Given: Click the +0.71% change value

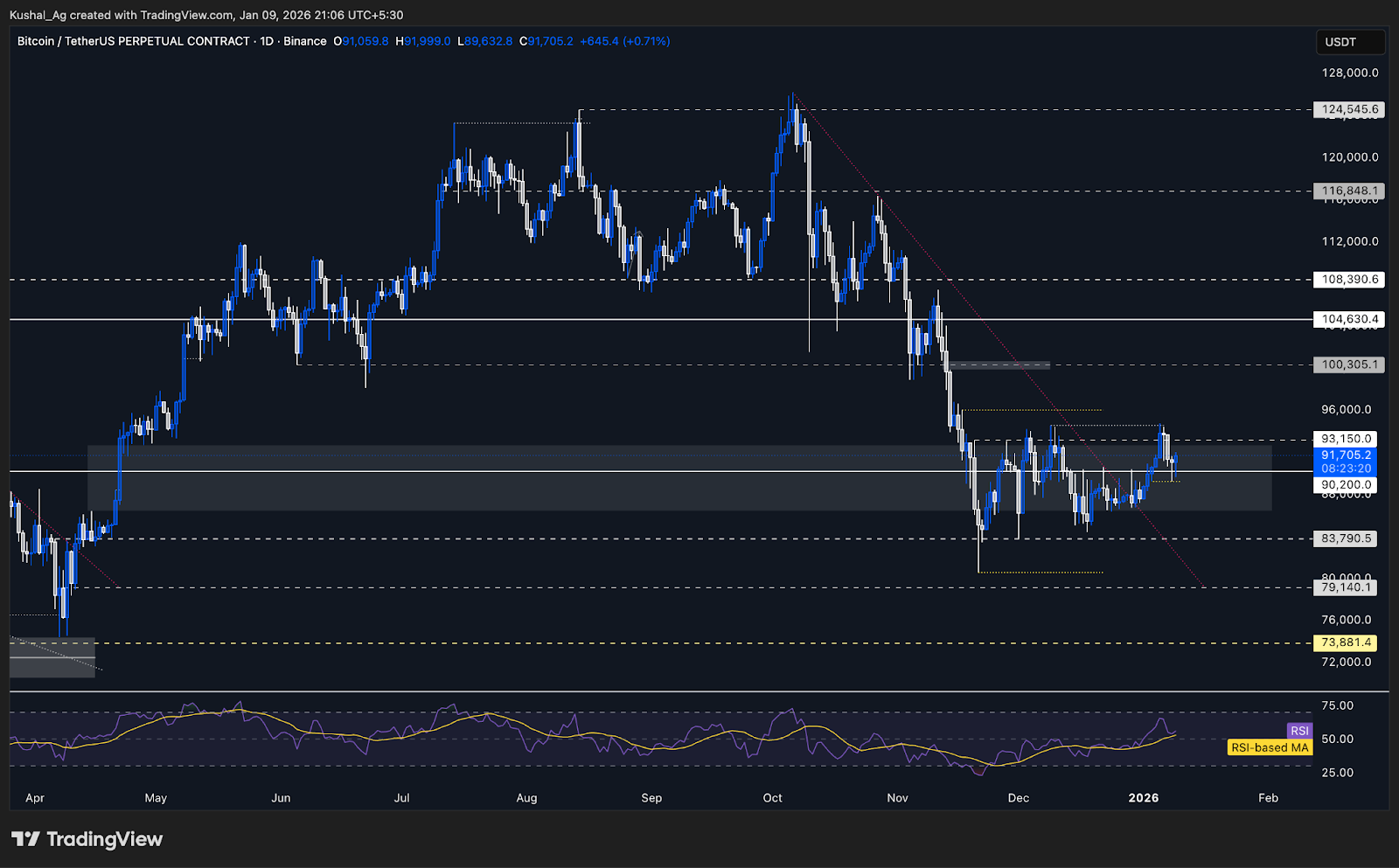Looking at the screenshot, I should pos(641,41).
